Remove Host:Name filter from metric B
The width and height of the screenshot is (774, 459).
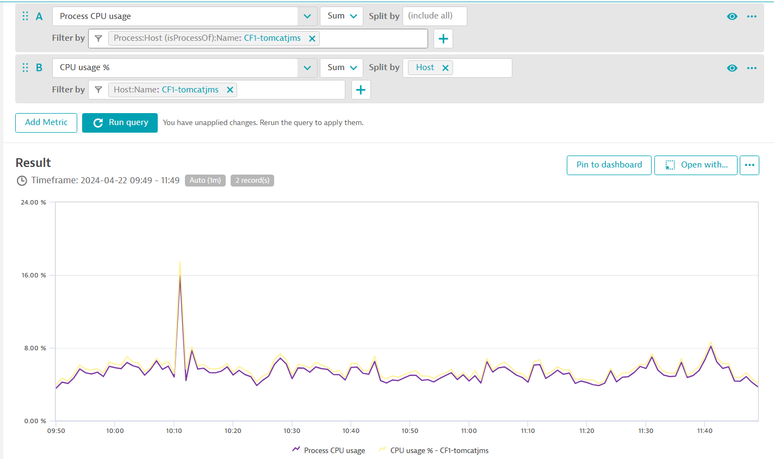230,90
